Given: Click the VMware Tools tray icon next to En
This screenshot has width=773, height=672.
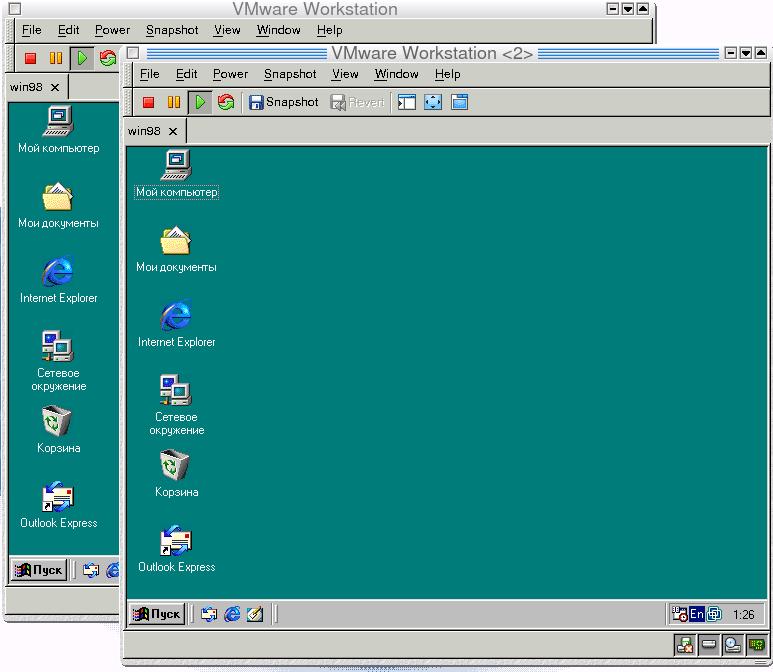Looking at the screenshot, I should tap(714, 614).
